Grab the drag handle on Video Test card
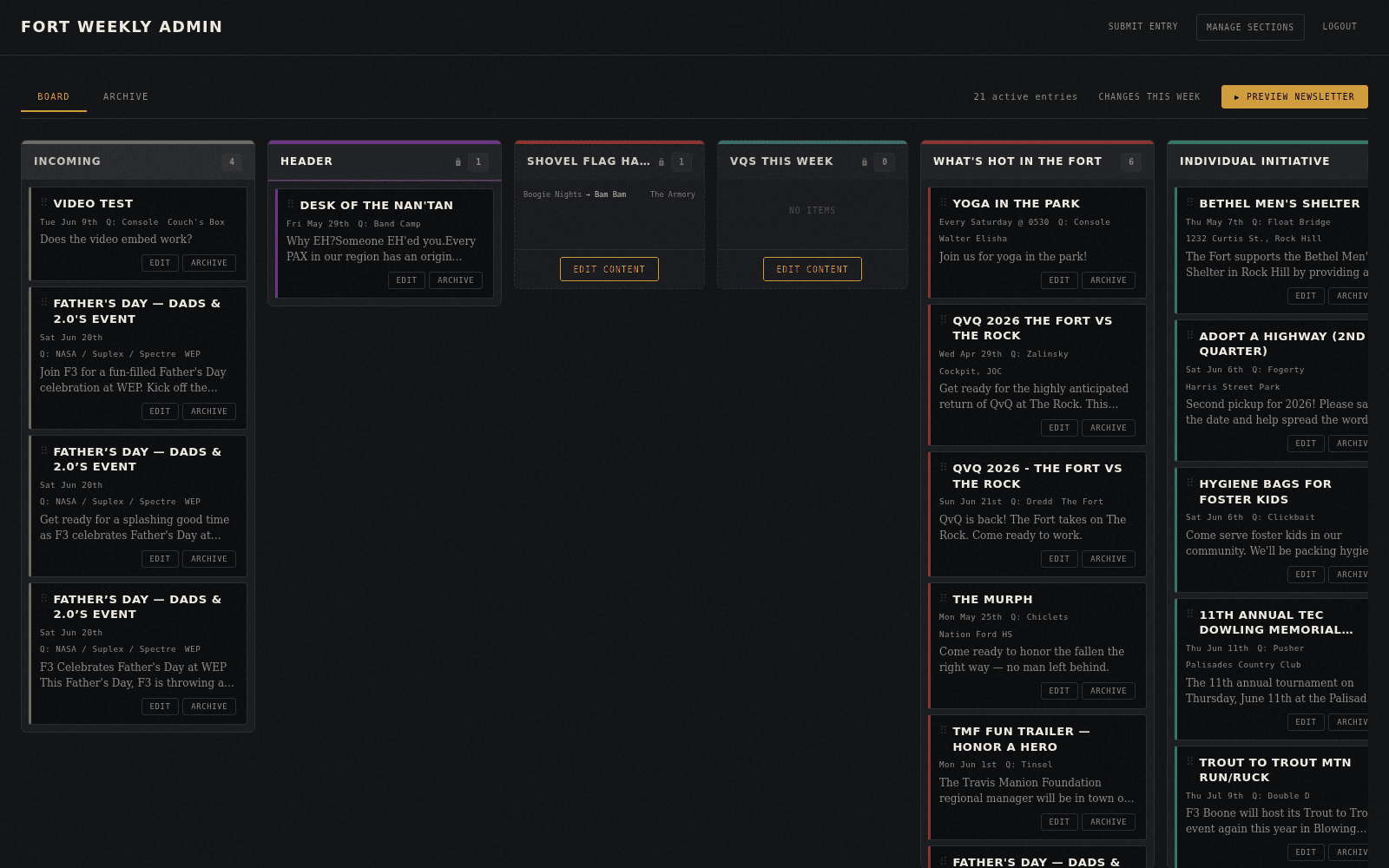The width and height of the screenshot is (1389, 868). [x=44, y=202]
